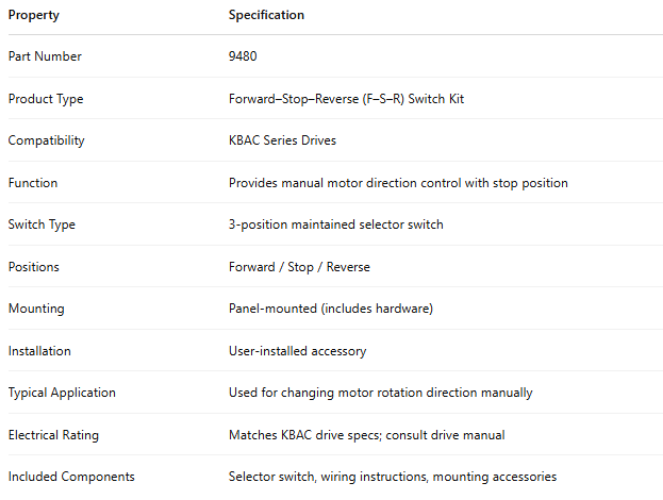
Task: Click the Specification column header
Action: 266,15
